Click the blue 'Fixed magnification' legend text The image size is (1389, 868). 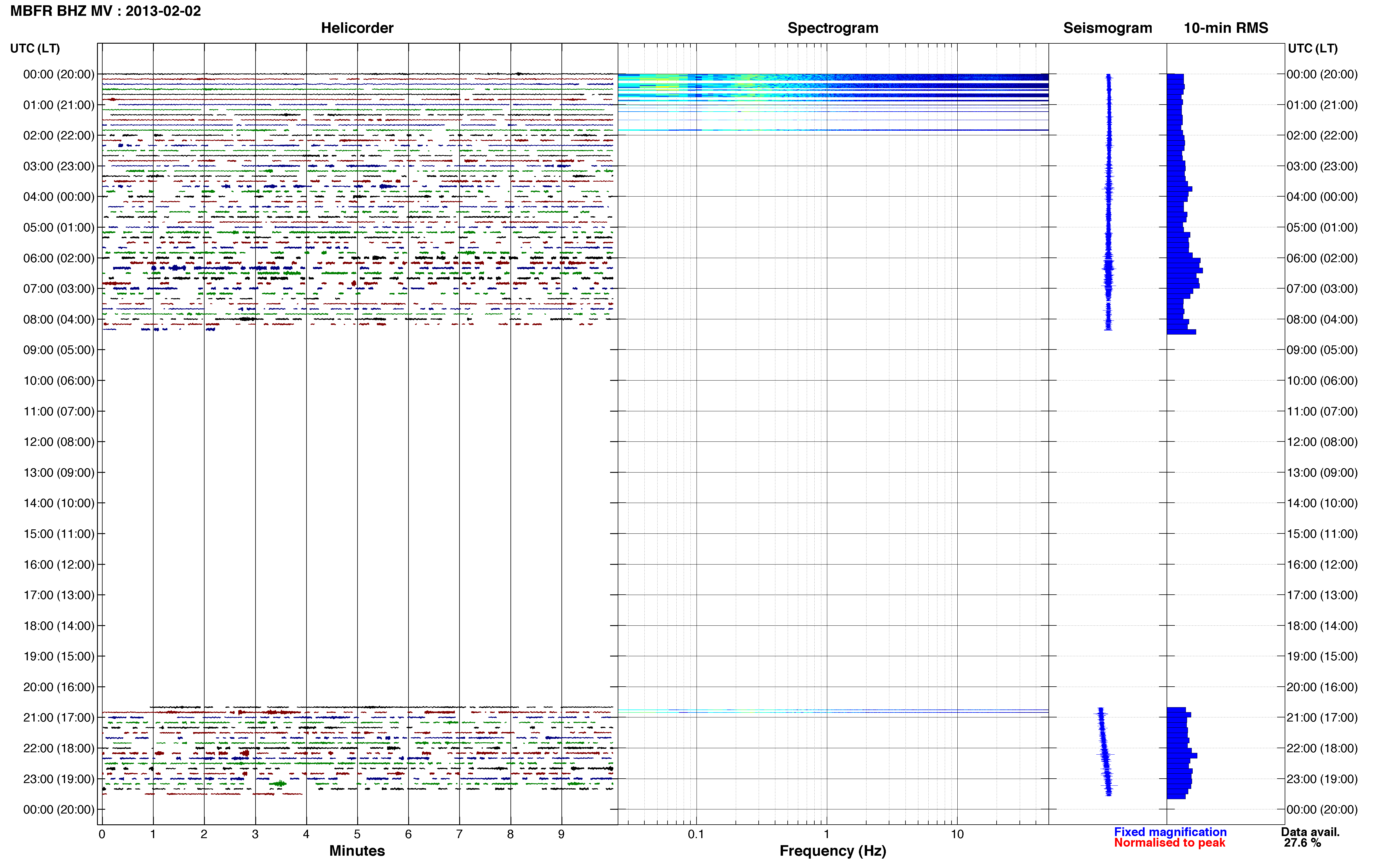(1170, 832)
